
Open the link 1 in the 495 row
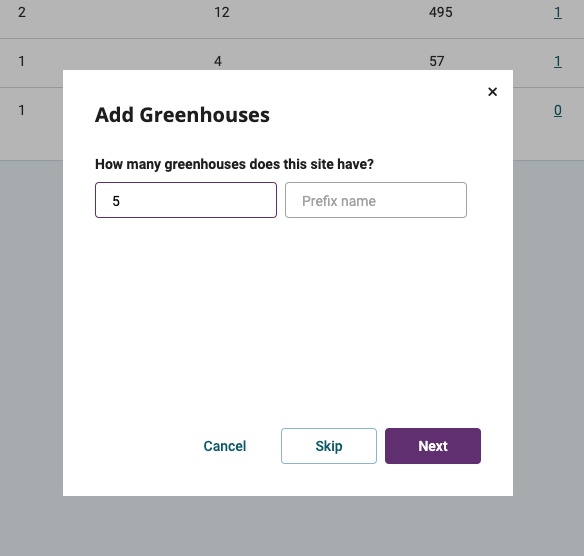click(558, 13)
